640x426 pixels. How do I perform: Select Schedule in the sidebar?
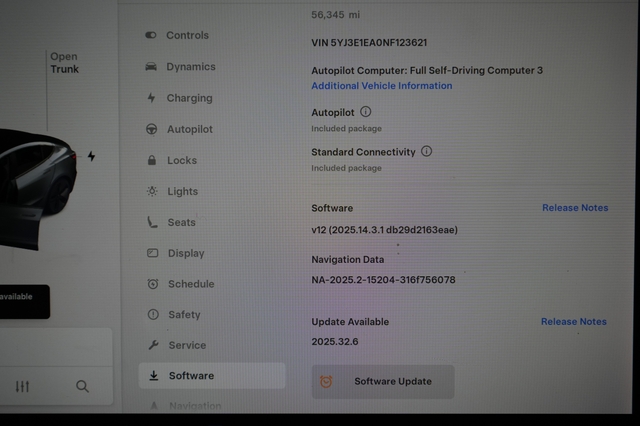(x=180, y=284)
